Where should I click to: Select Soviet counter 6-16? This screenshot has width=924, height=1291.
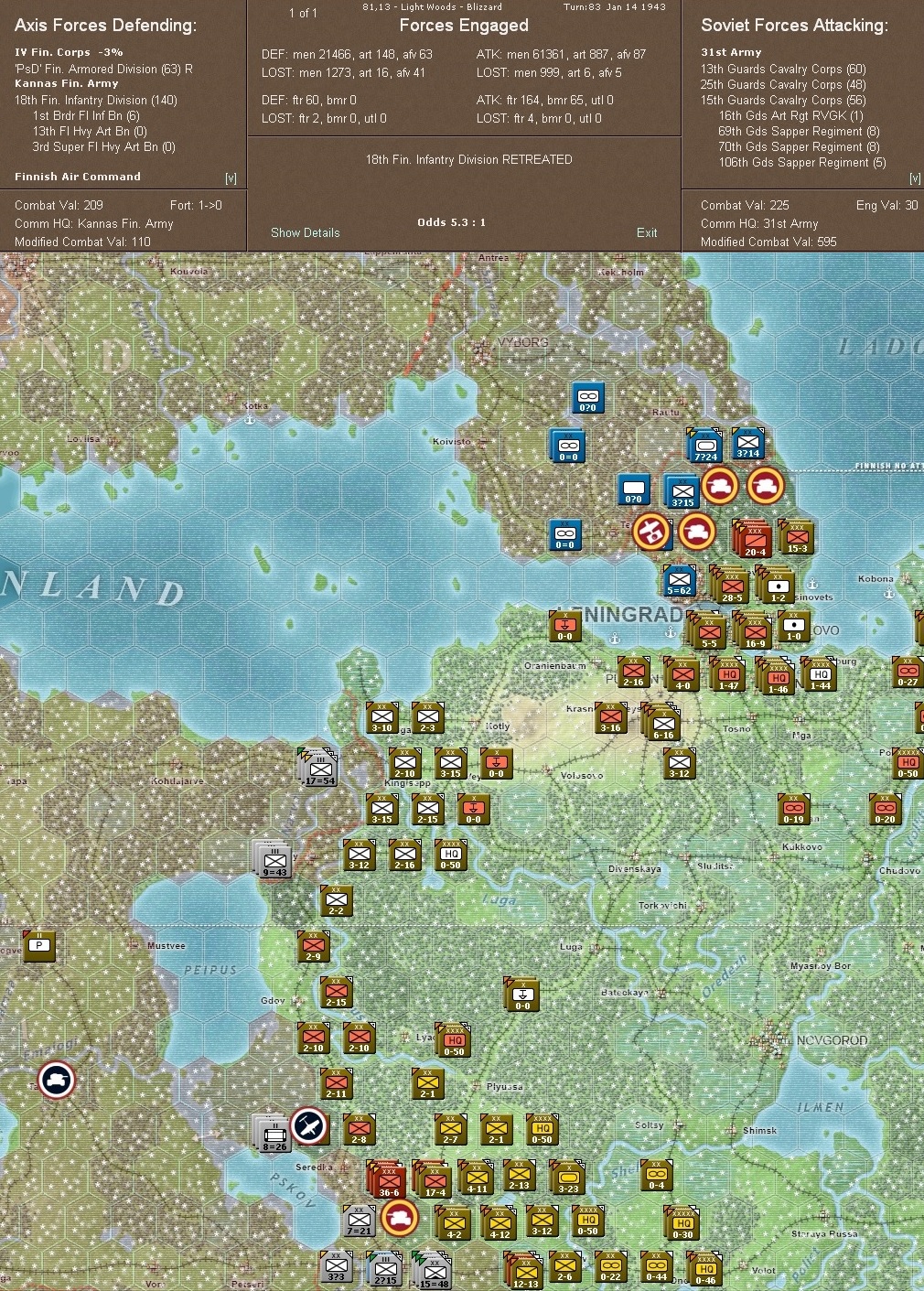(x=661, y=722)
